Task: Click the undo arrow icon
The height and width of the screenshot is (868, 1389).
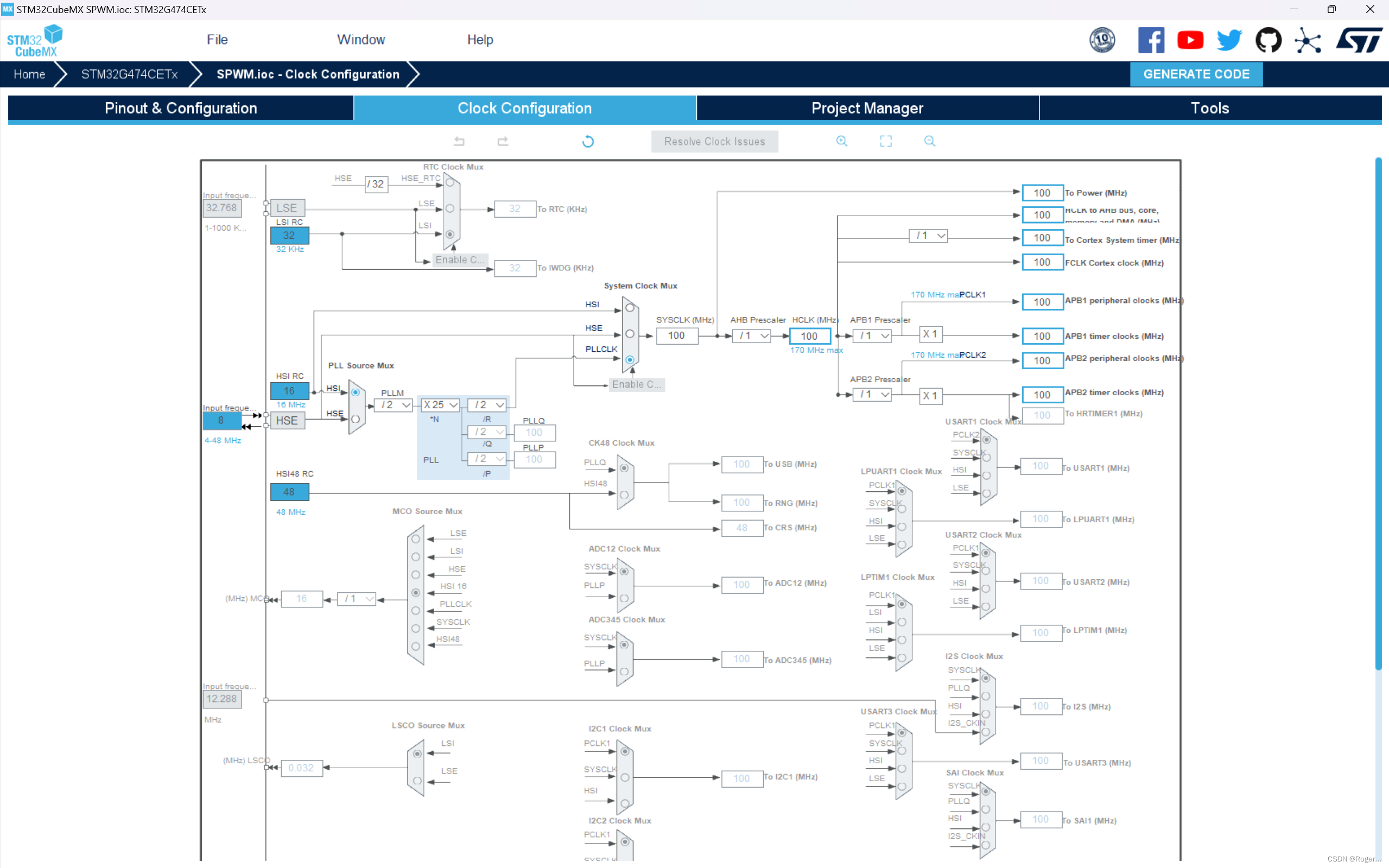Action: pyautogui.click(x=459, y=141)
